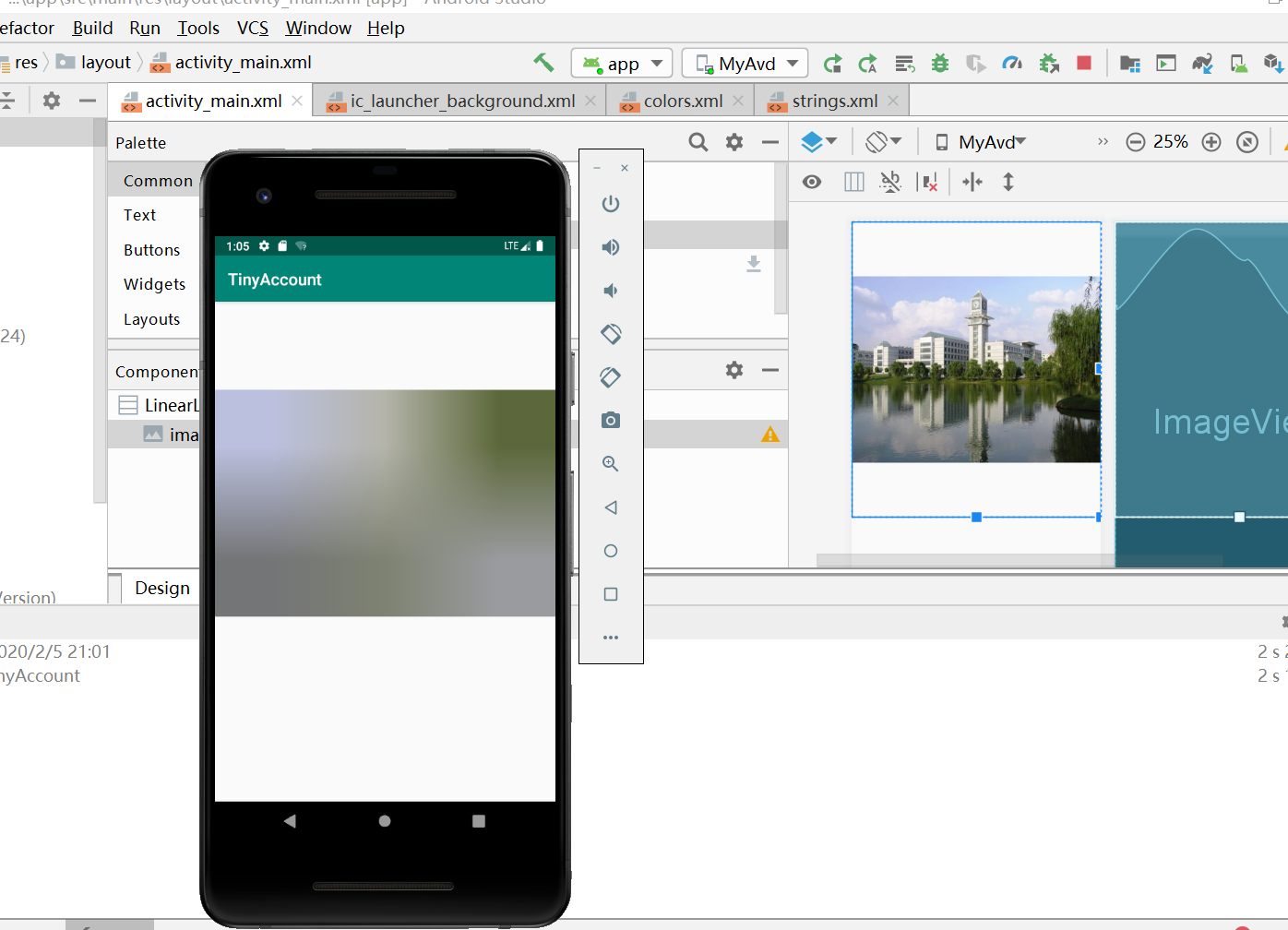Take emulator screenshot with camera icon

(611, 421)
